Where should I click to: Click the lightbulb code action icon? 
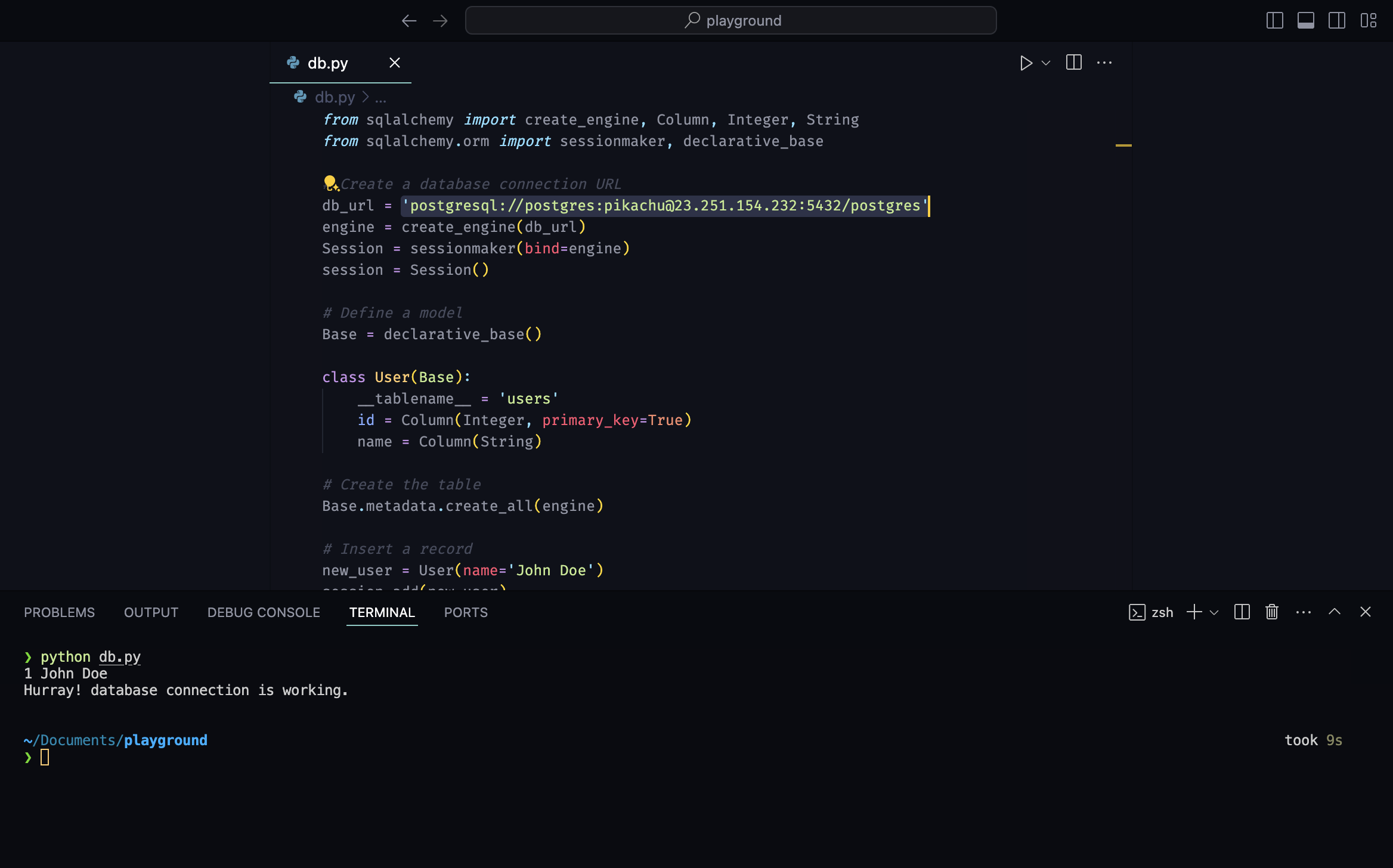(330, 182)
